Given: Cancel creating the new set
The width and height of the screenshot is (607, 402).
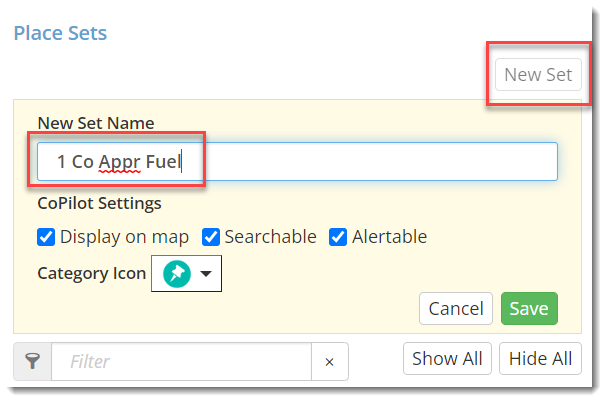Looking at the screenshot, I should pyautogui.click(x=456, y=309).
